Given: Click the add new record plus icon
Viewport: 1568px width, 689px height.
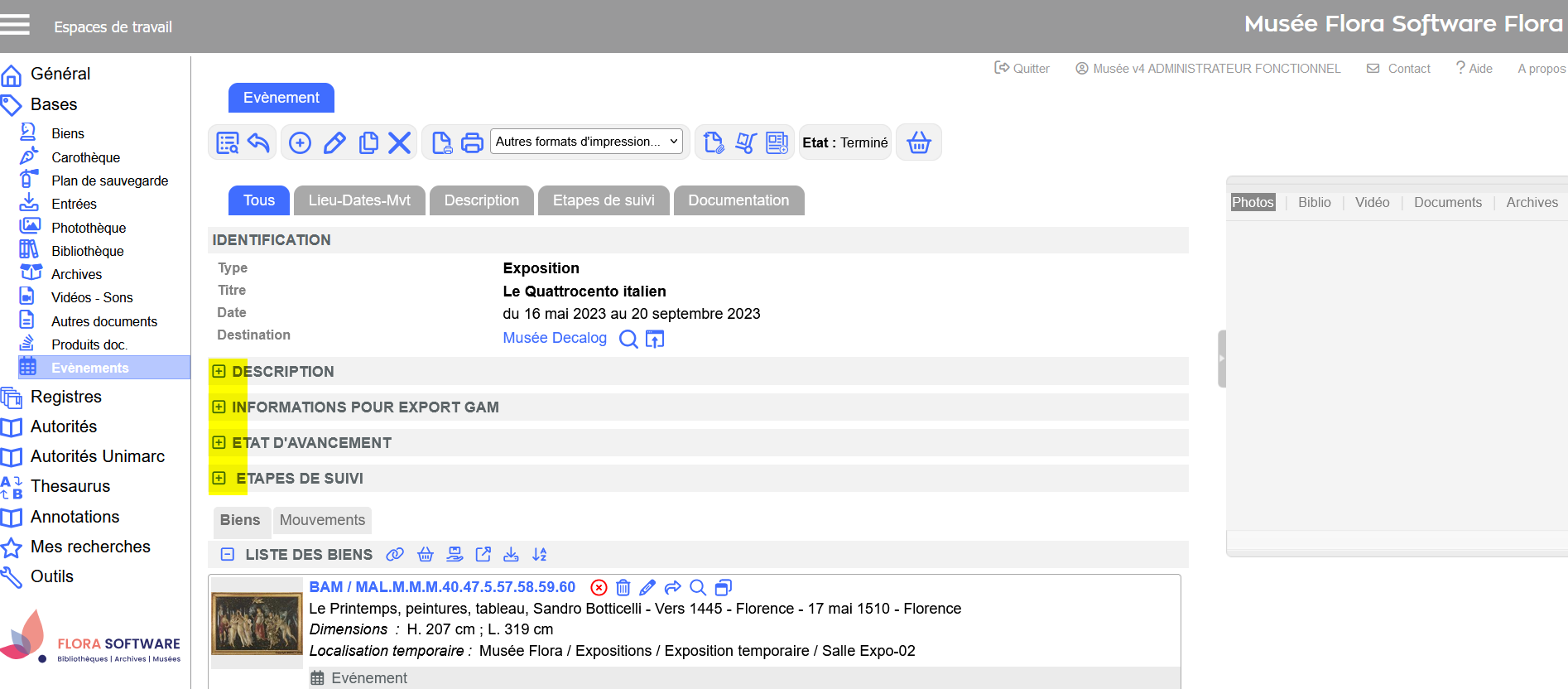Looking at the screenshot, I should point(300,142).
